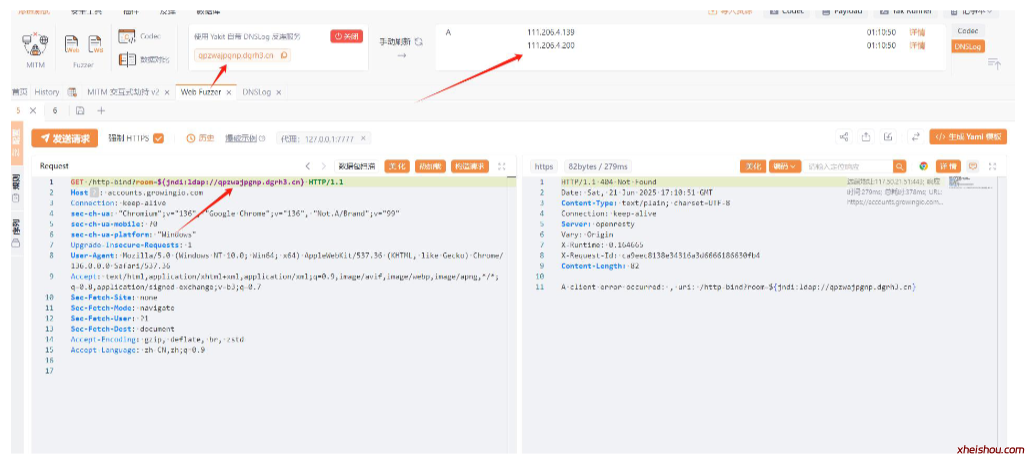Click the second orange button in Request header
This screenshot has width=1031, height=467.
(x=430, y=166)
